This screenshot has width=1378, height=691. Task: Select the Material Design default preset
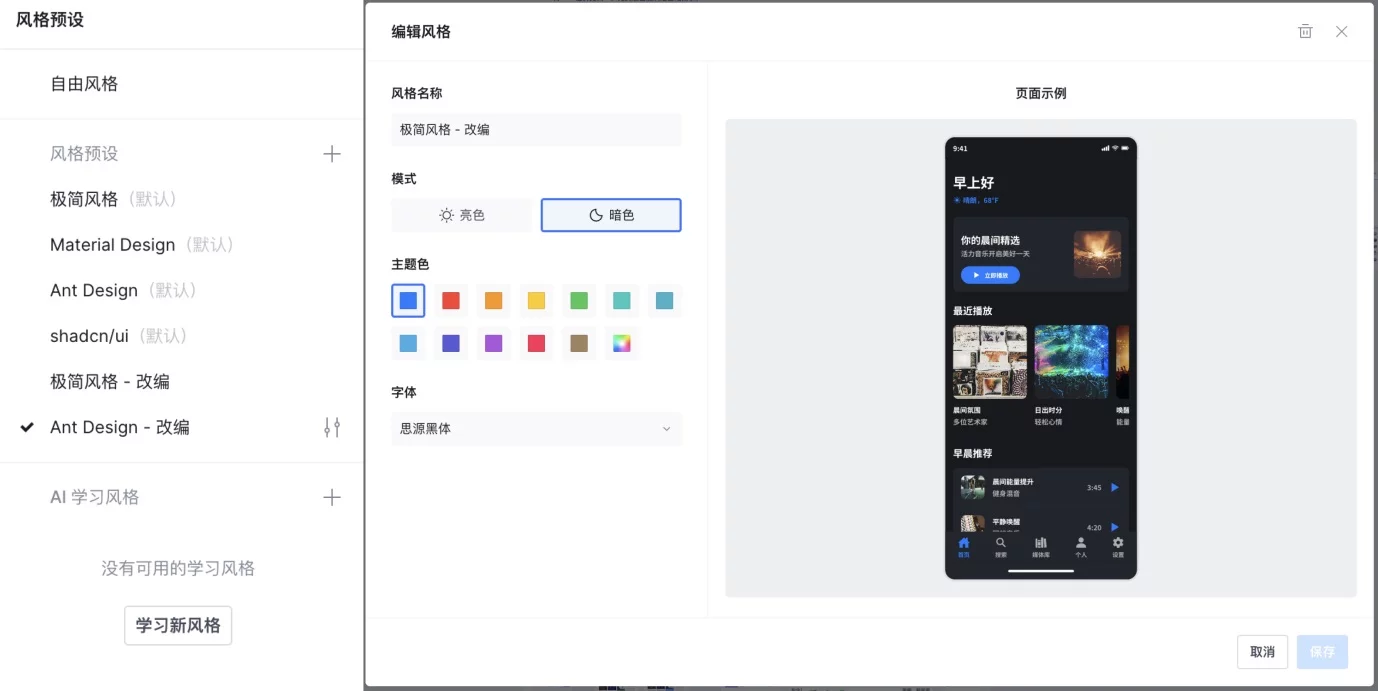pos(112,244)
